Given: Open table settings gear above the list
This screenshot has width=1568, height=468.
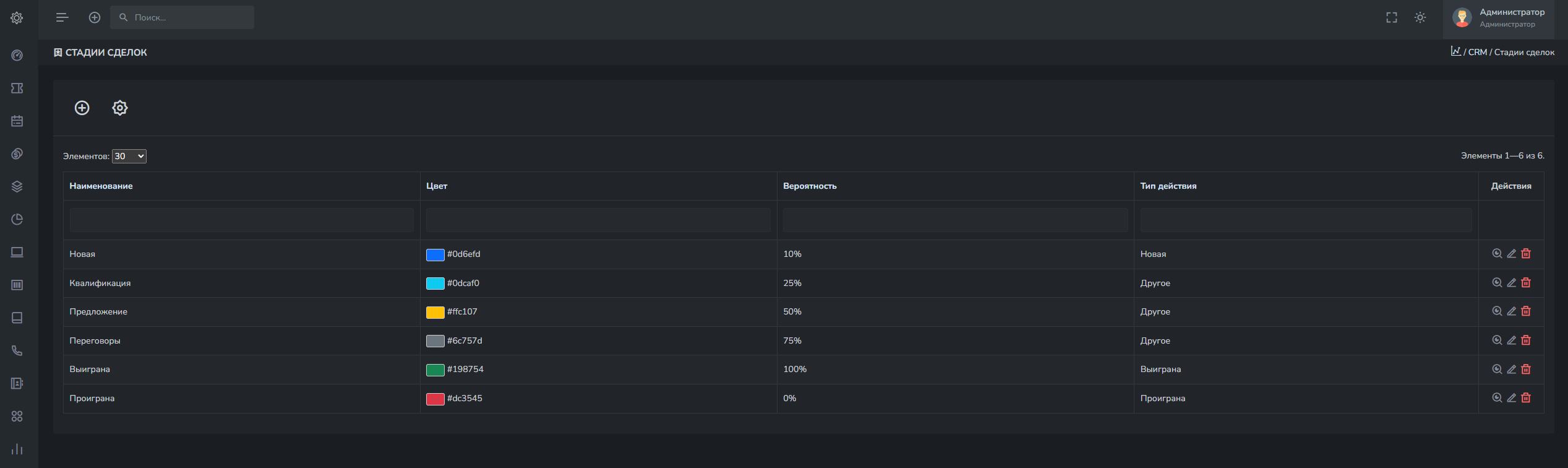Looking at the screenshot, I should [x=120, y=108].
